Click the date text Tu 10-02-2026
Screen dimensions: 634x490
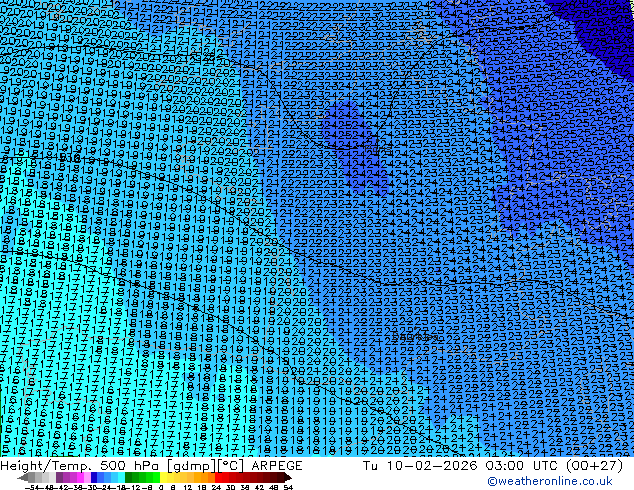pyautogui.click(x=420, y=466)
